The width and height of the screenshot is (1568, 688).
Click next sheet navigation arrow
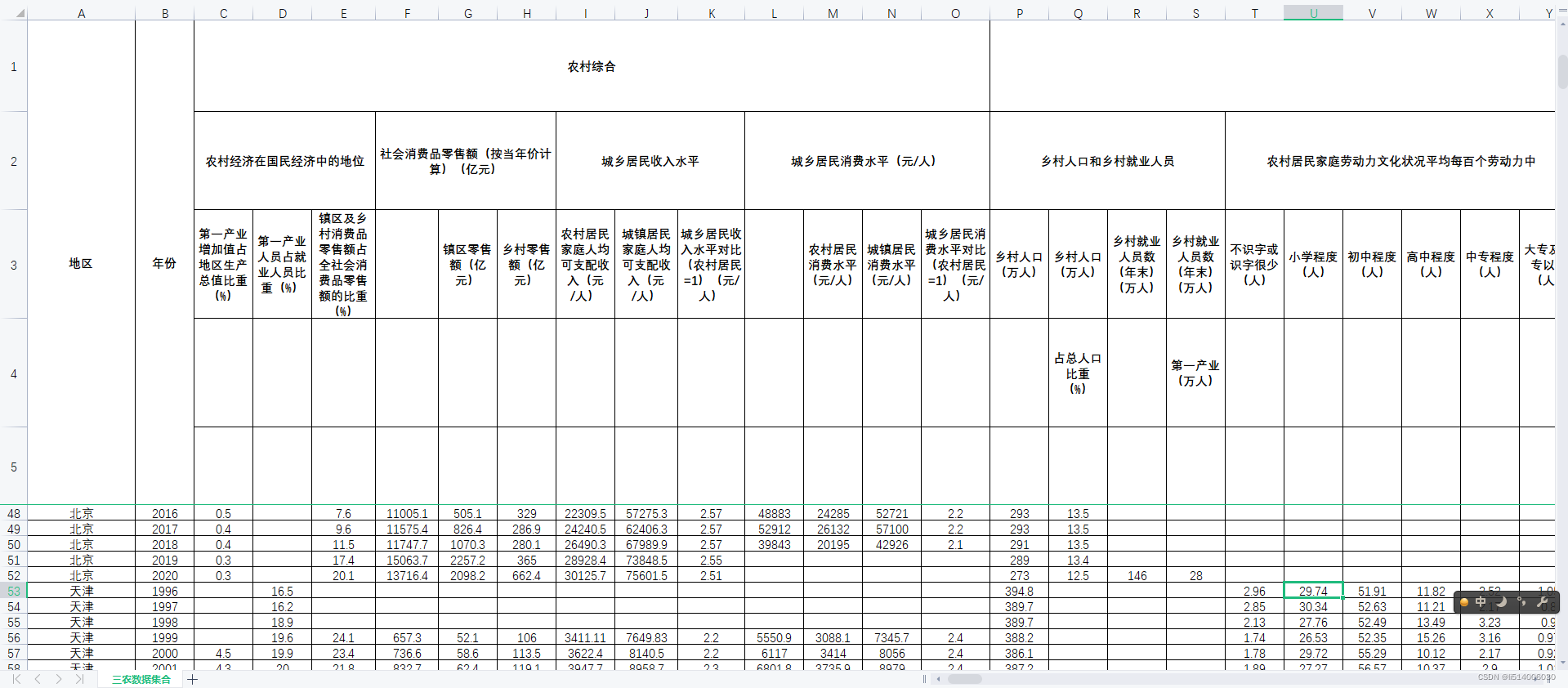[59, 679]
